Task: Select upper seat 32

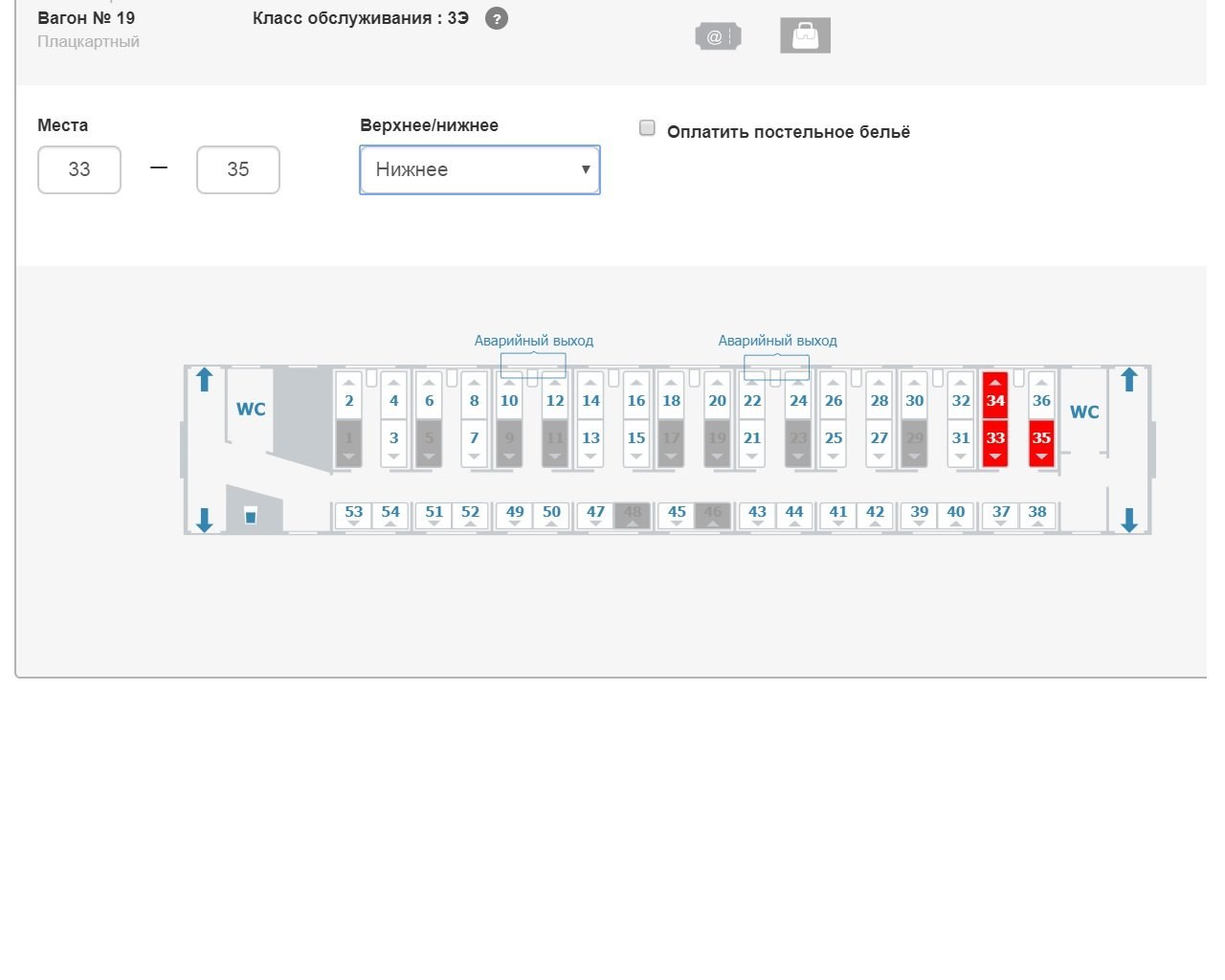Action: pos(961,396)
